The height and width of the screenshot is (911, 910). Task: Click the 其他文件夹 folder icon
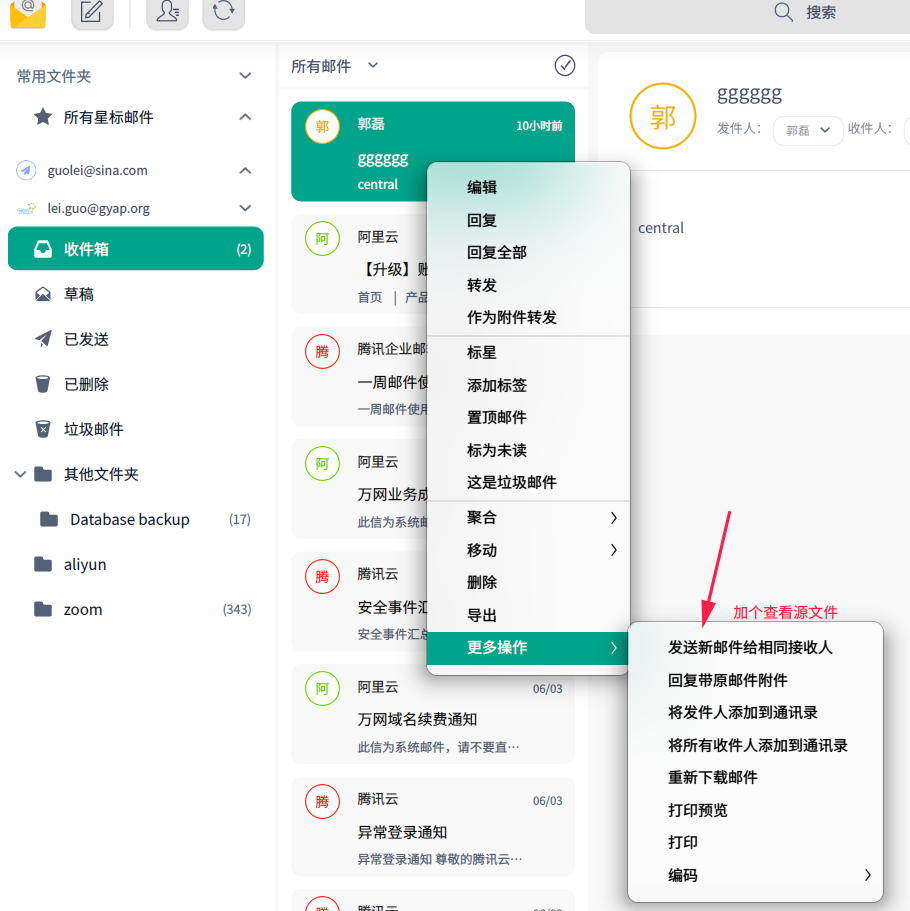pyautogui.click(x=43, y=474)
